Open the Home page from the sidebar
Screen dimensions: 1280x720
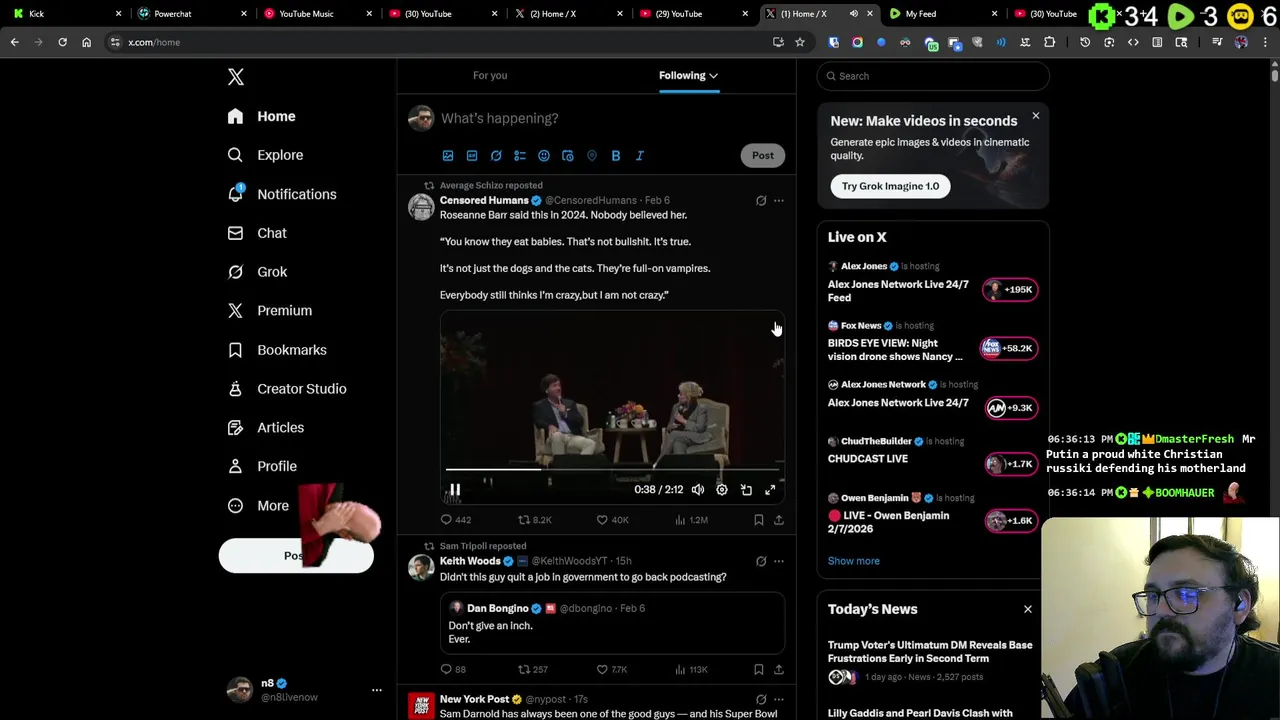point(262,116)
